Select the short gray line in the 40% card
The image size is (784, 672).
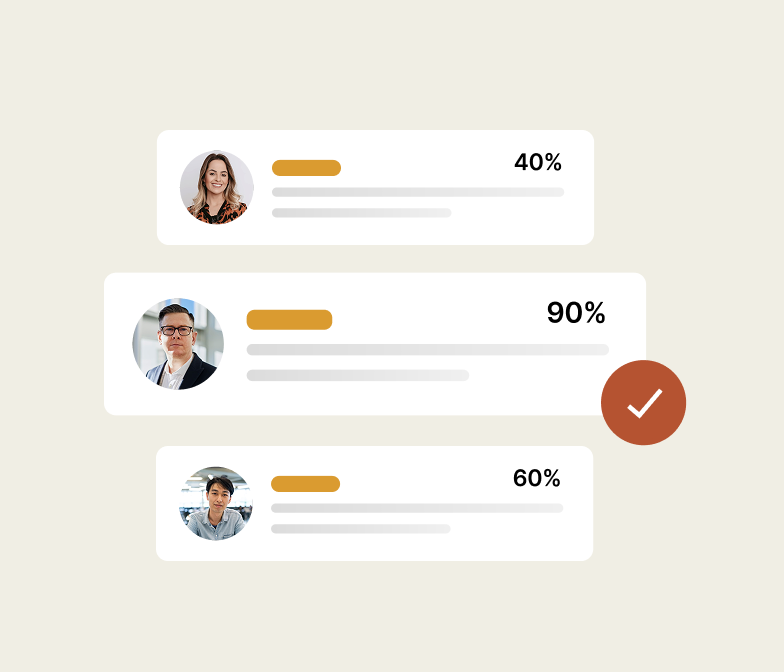tap(361, 213)
